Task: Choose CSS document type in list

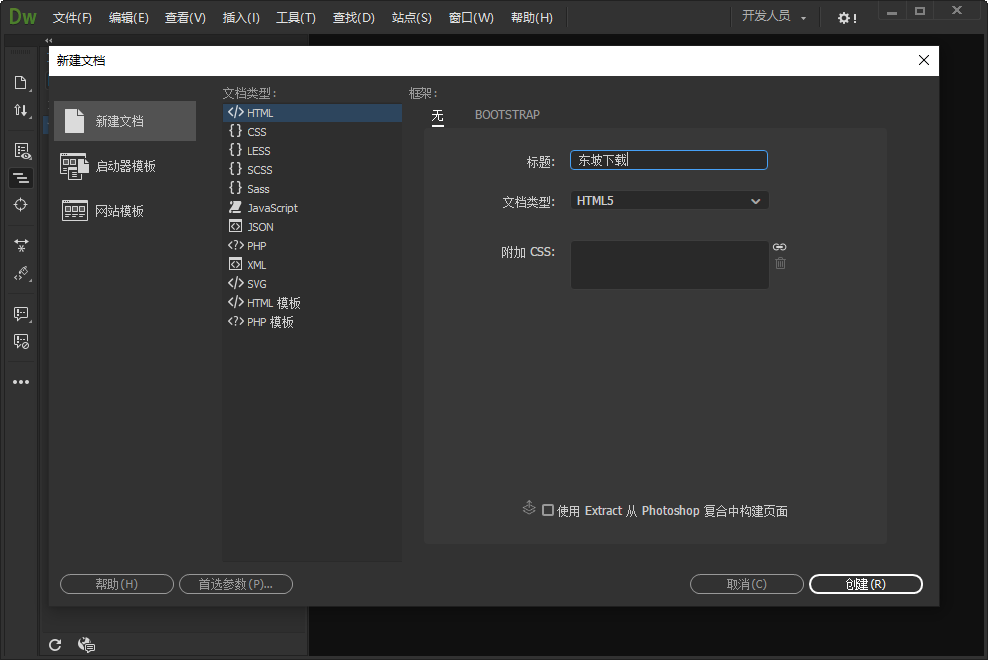Action: [312, 132]
